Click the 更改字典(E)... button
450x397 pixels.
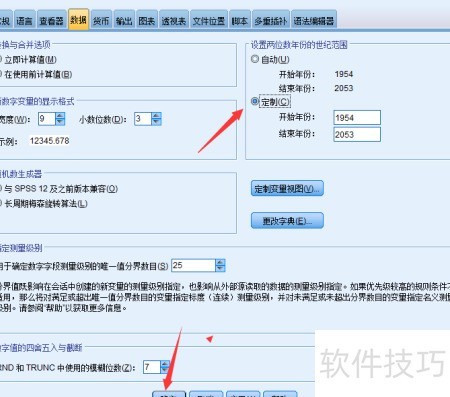pos(287,221)
